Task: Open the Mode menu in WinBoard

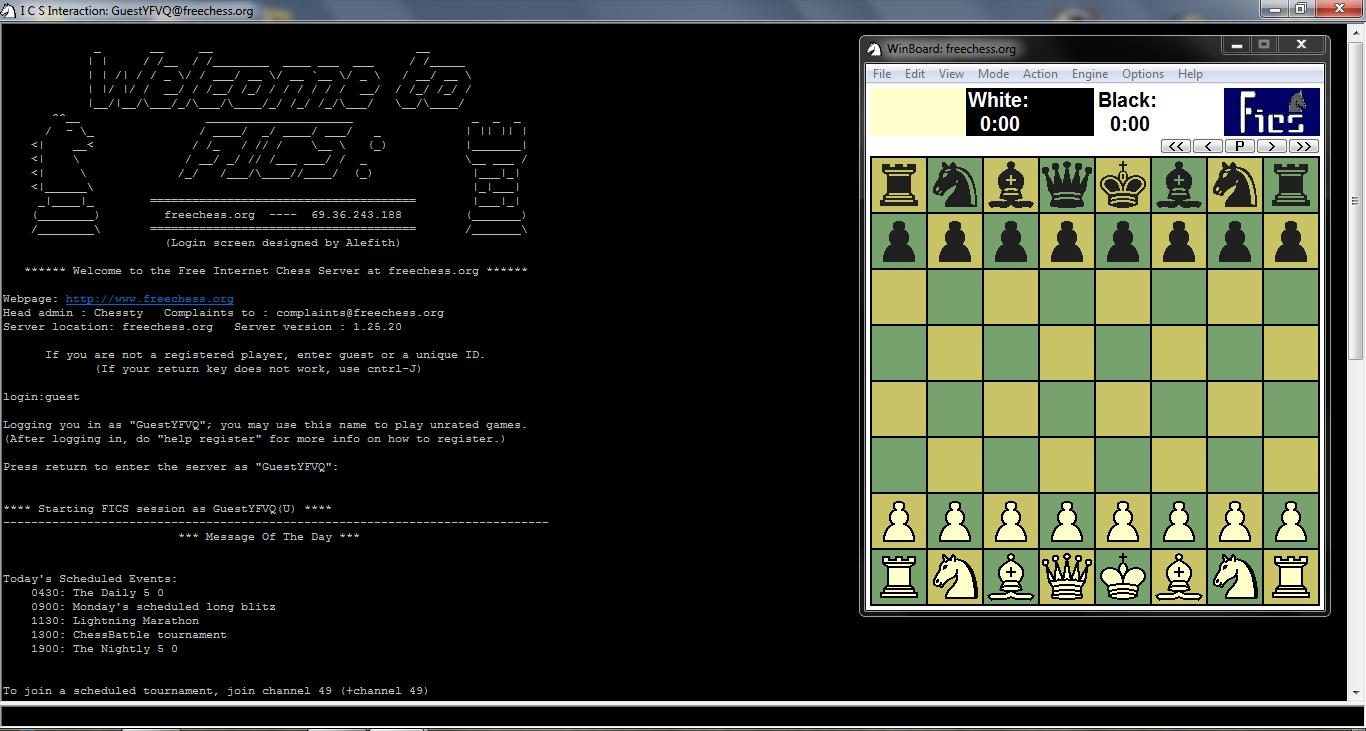Action: click(993, 74)
